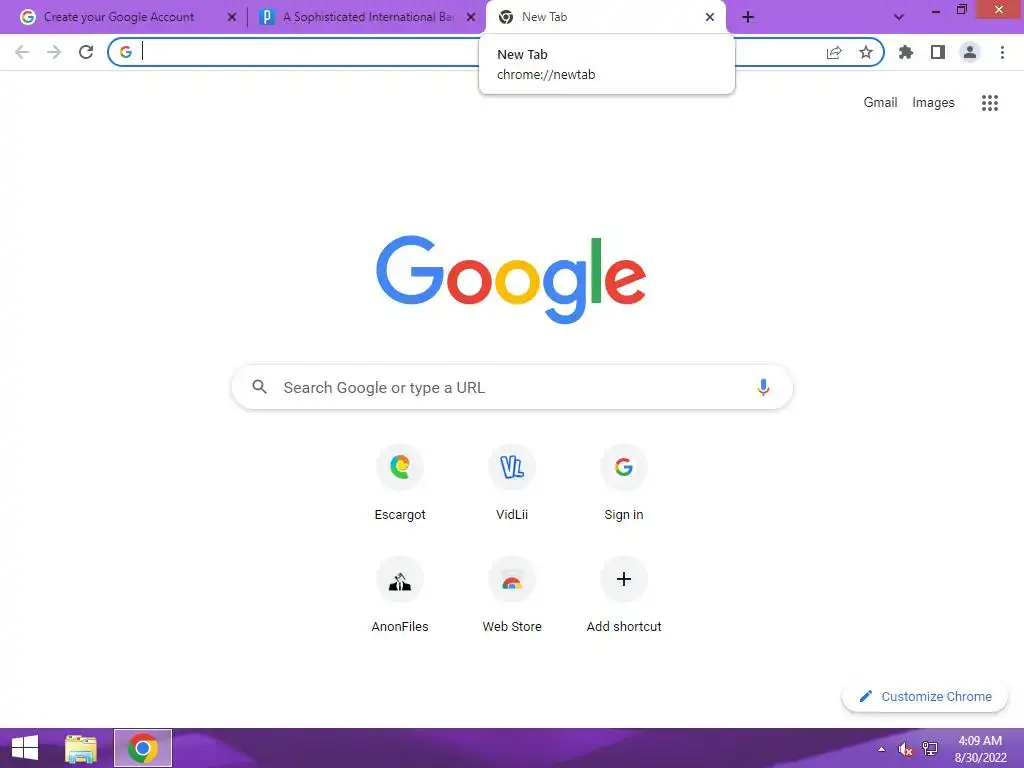The height and width of the screenshot is (768, 1024).
Task: Switch to Create your Google Account tab
Action: [x=119, y=17]
